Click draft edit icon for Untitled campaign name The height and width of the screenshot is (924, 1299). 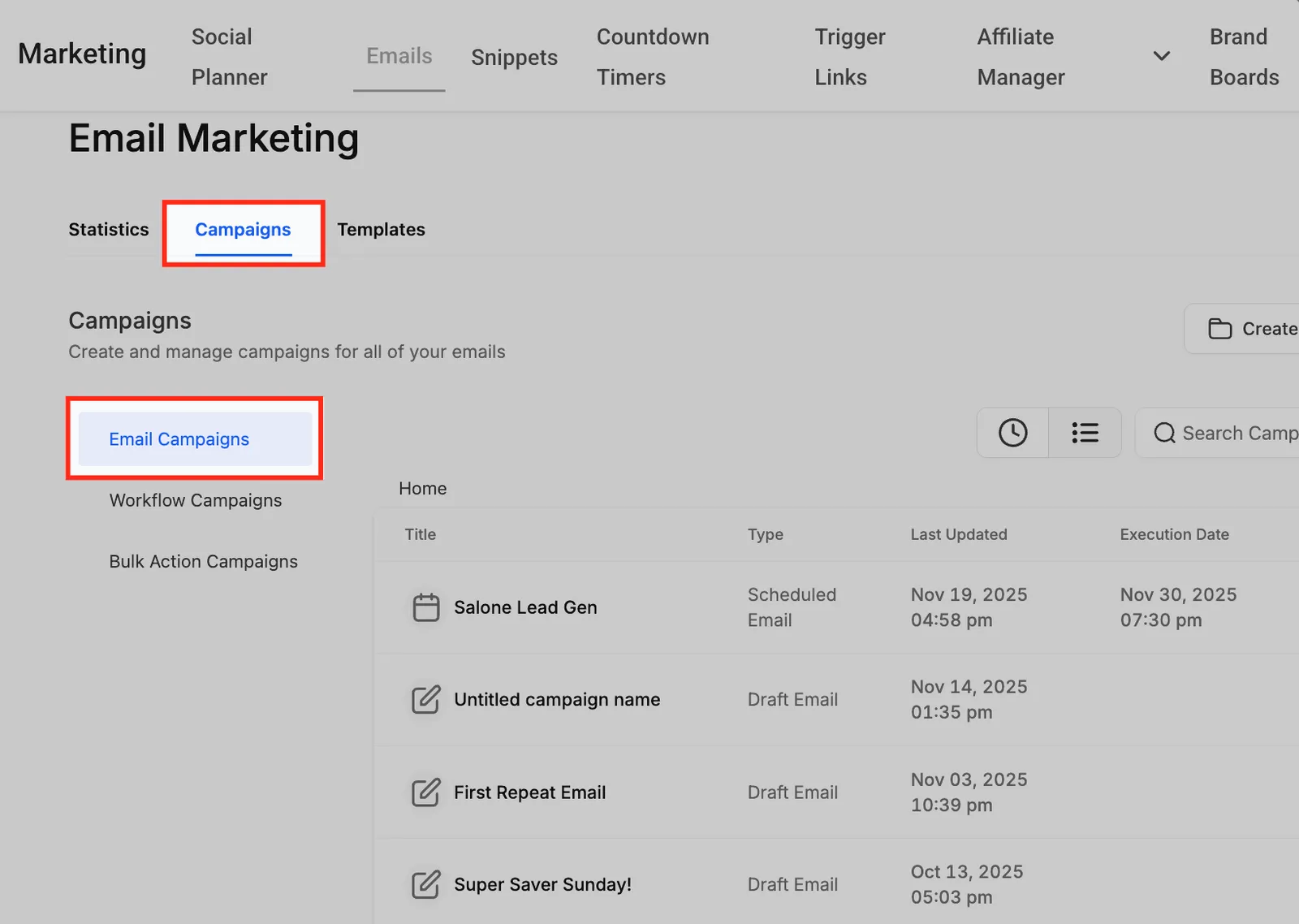coord(426,699)
